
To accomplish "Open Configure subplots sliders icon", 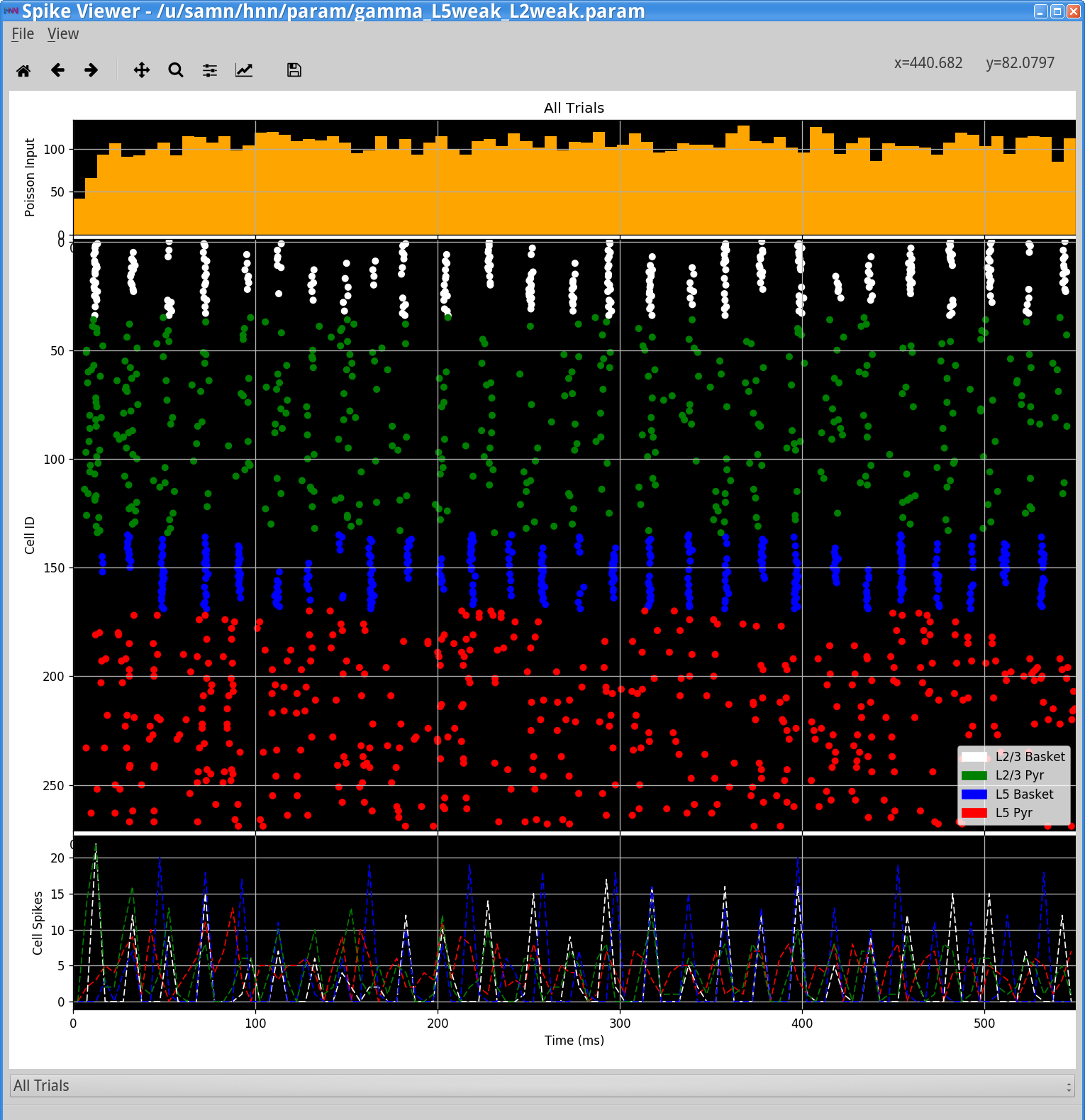I will point(210,70).
